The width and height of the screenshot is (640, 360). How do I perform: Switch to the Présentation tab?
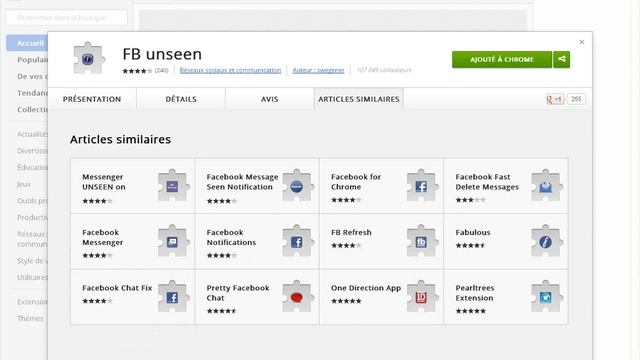tap(92, 99)
